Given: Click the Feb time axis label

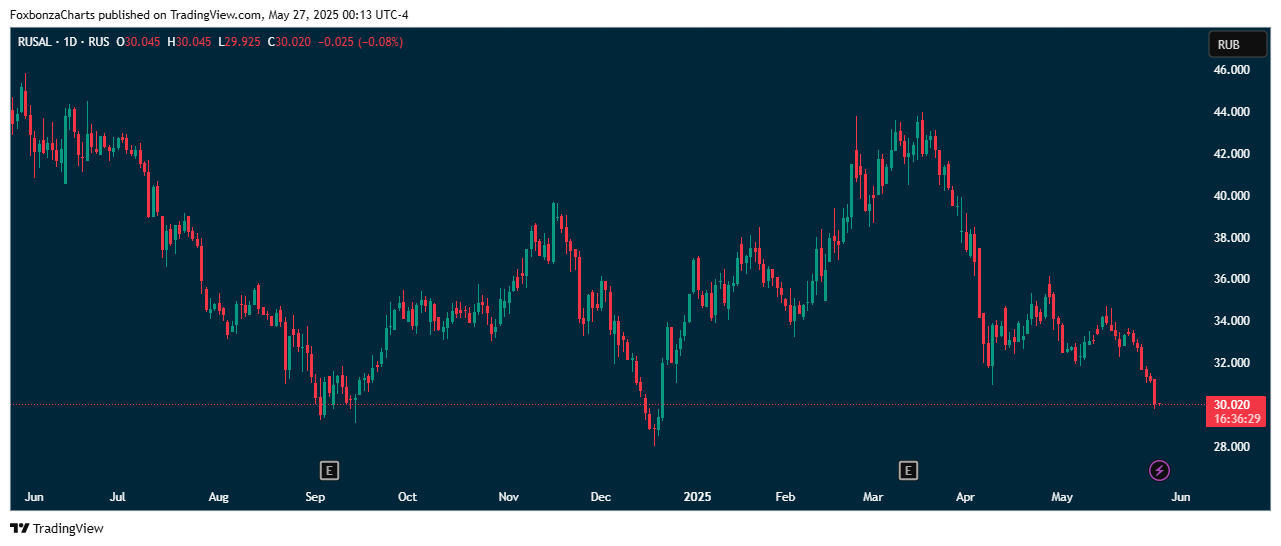Looking at the screenshot, I should click(785, 496).
